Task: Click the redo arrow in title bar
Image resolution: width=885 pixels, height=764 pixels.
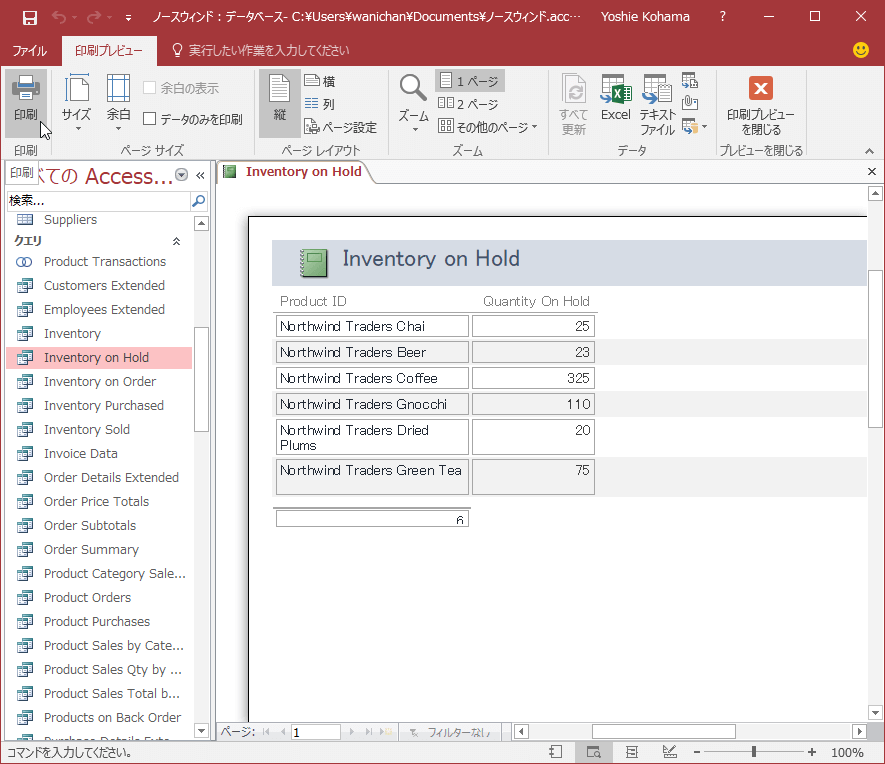Action: (93, 17)
